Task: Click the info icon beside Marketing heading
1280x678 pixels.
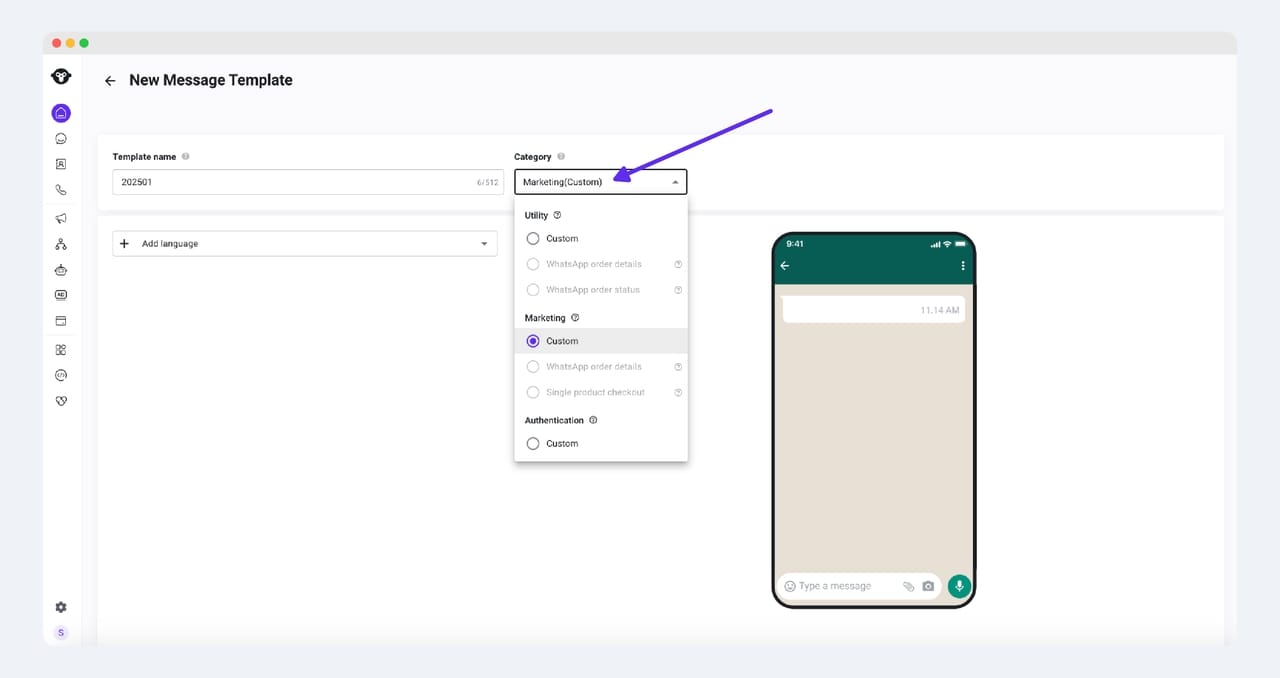Action: point(575,318)
